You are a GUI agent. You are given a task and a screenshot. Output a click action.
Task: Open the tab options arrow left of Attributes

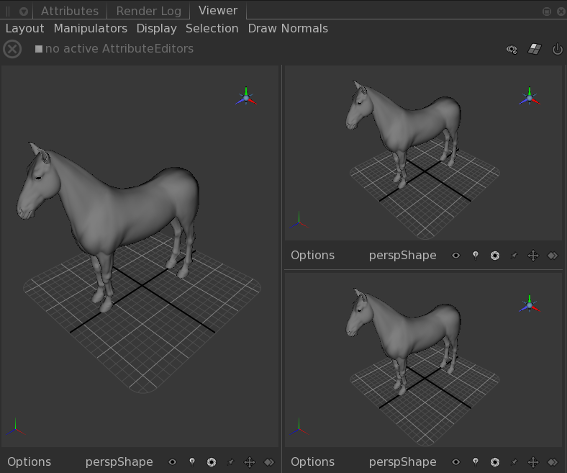[x=24, y=12]
